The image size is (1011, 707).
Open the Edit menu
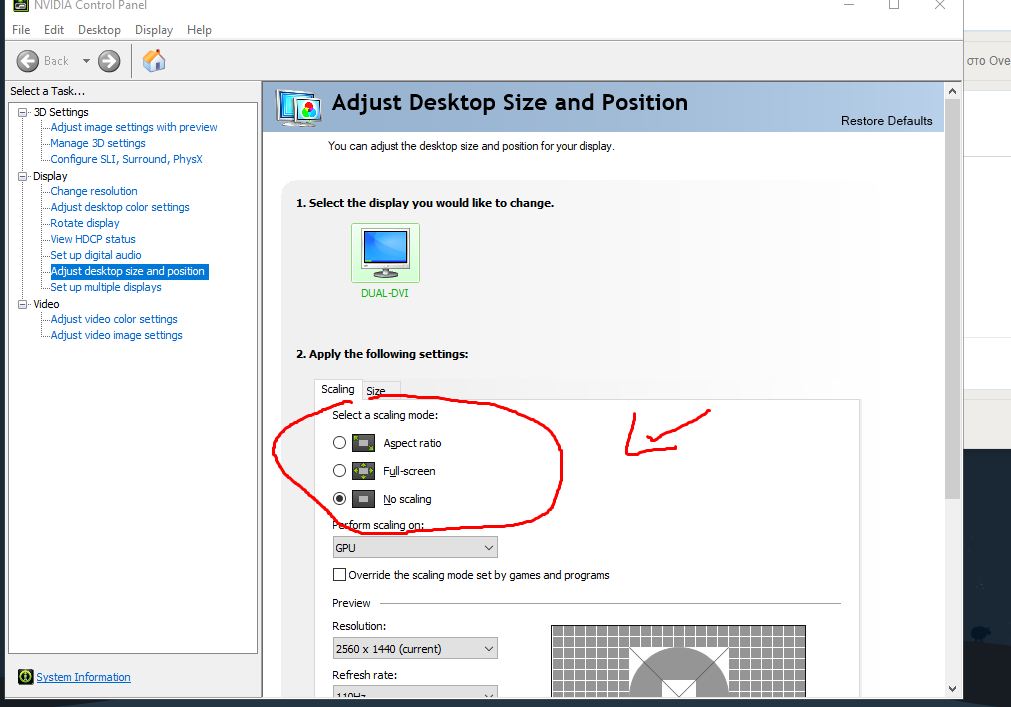[x=54, y=30]
